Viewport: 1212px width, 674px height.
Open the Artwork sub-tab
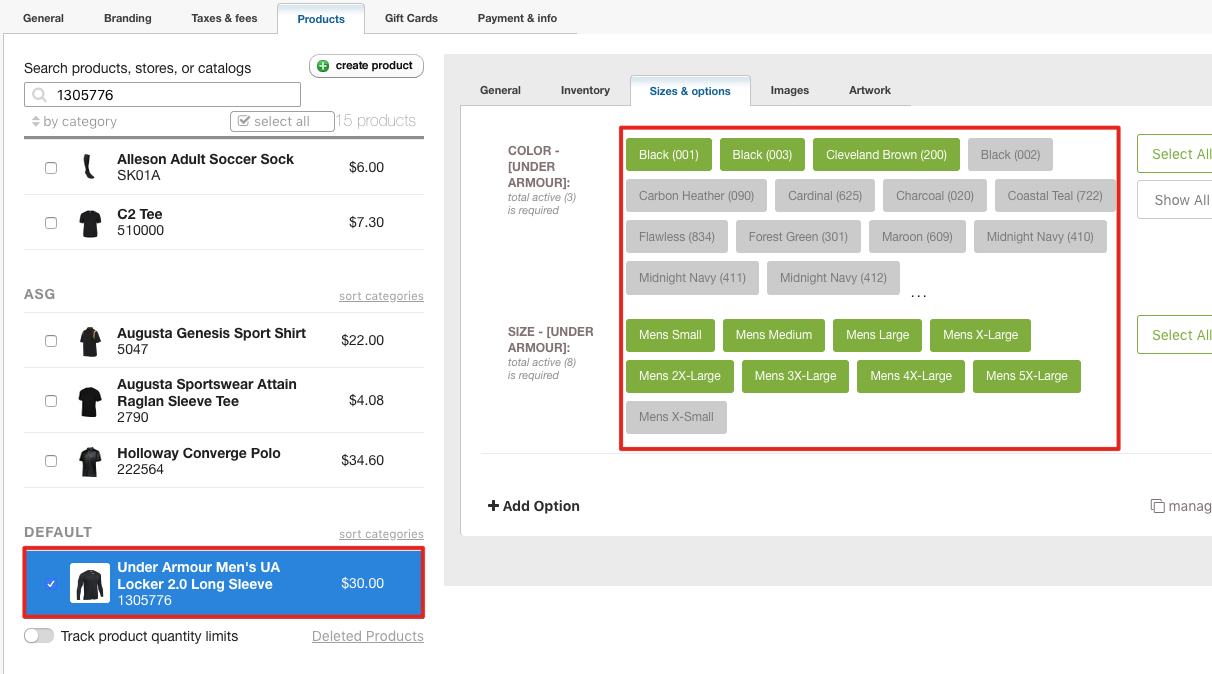click(x=870, y=90)
